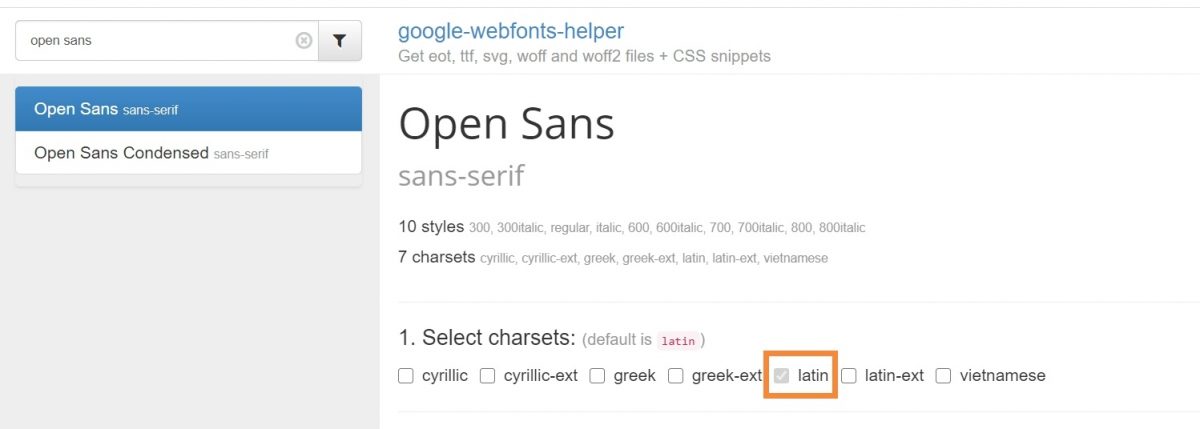Select Open Sans in the font list

[189, 109]
